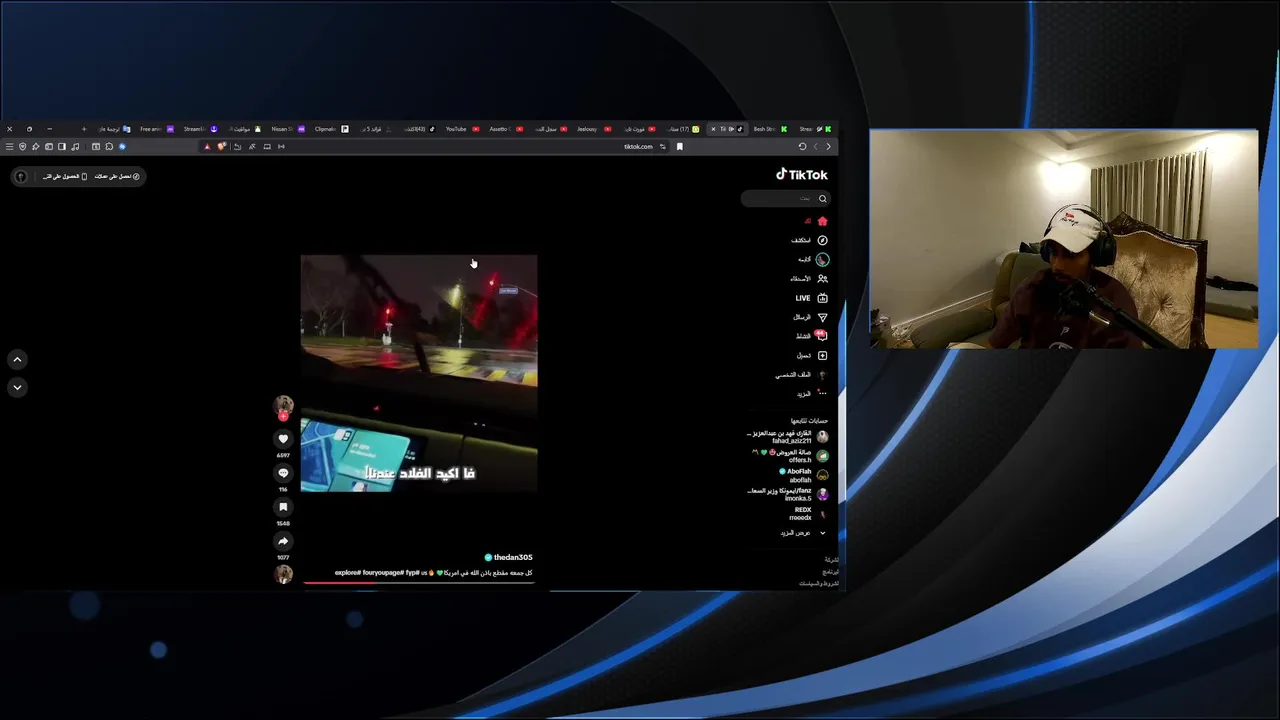This screenshot has height=720, width=1280.
Task: Click the TikTok logo
Action: 802,174
